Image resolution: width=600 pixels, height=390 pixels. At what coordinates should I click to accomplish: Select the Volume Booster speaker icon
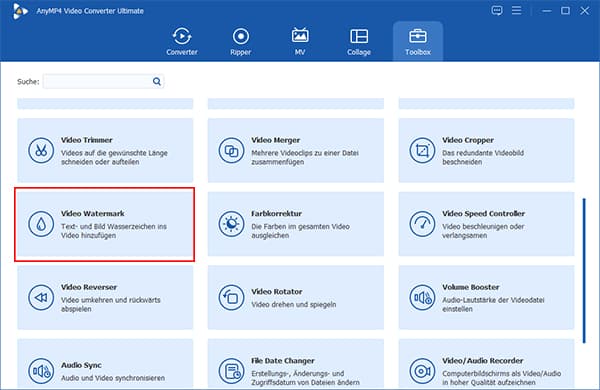click(422, 297)
